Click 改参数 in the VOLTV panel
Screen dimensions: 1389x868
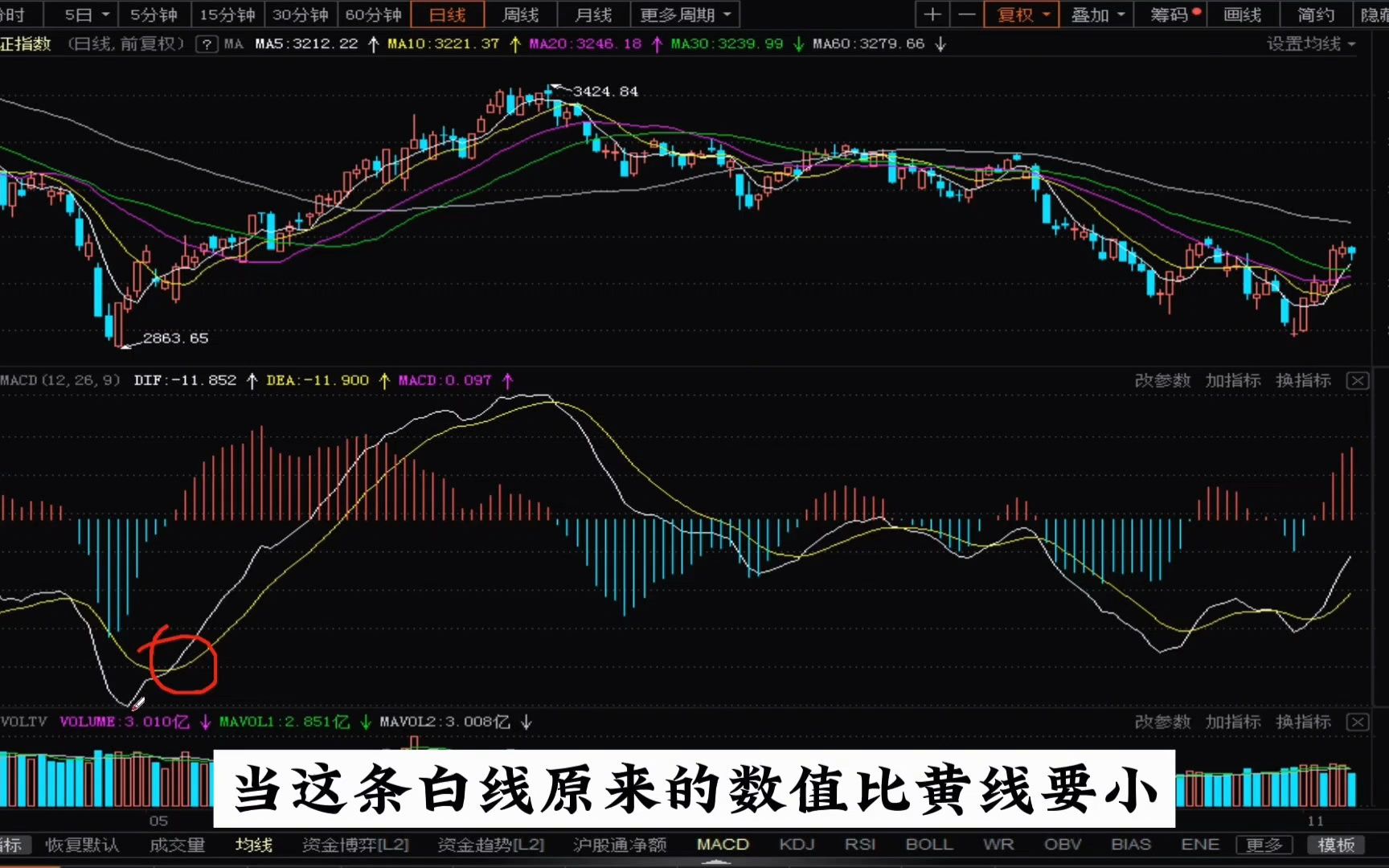1162,722
